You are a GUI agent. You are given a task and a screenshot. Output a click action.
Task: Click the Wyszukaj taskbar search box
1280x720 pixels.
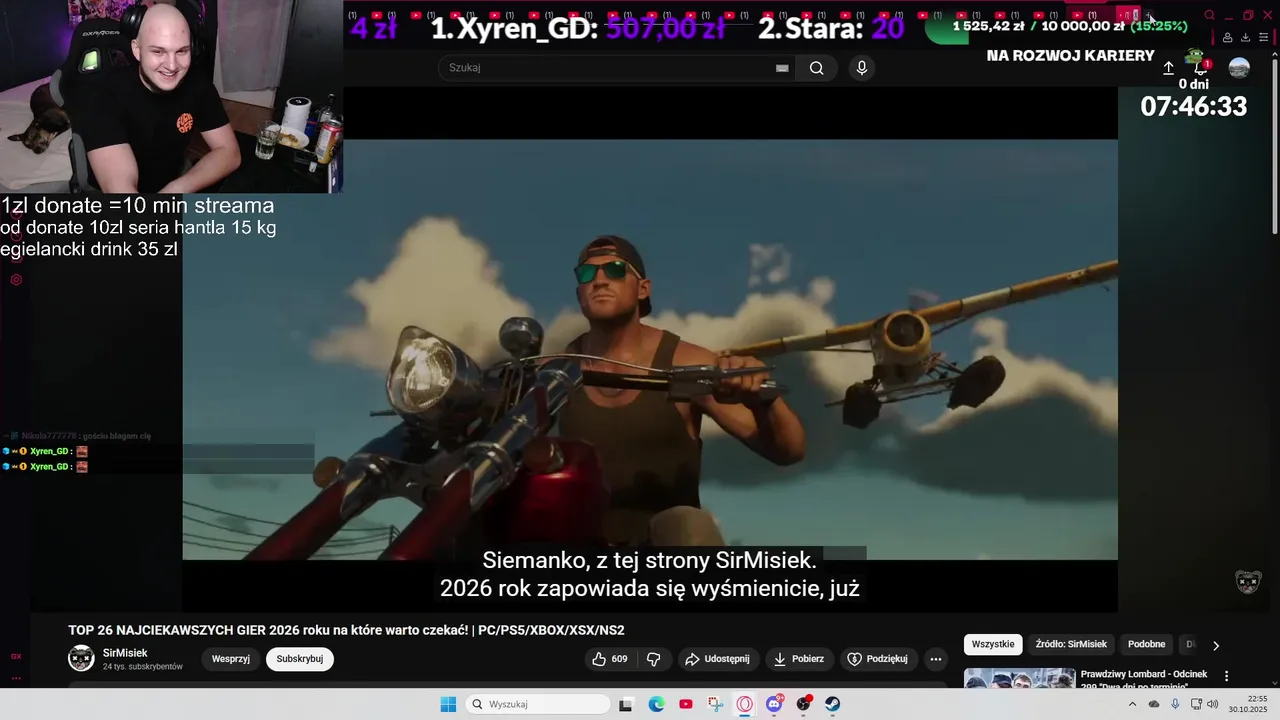coord(539,704)
